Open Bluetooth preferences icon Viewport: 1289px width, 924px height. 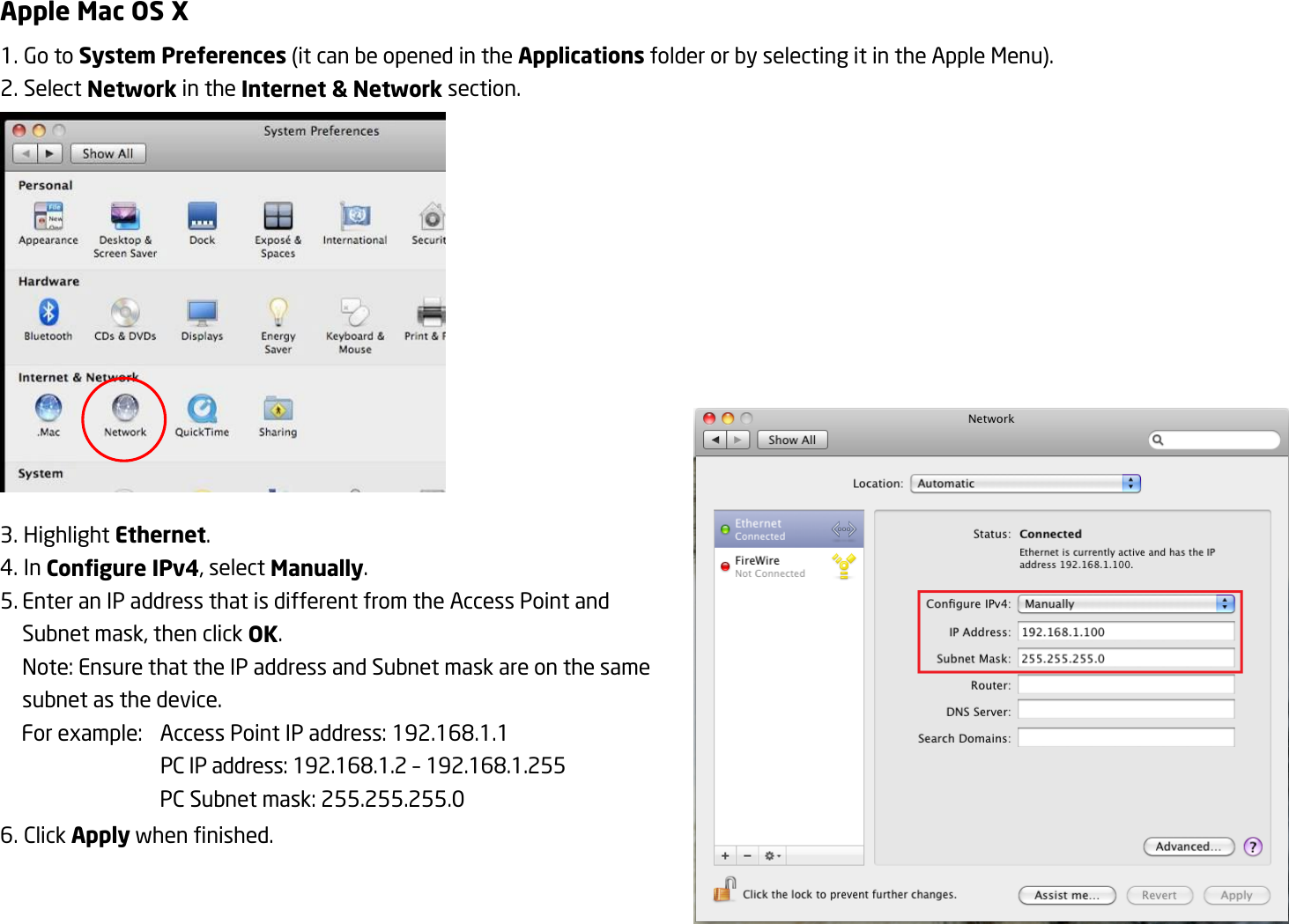click(x=48, y=312)
